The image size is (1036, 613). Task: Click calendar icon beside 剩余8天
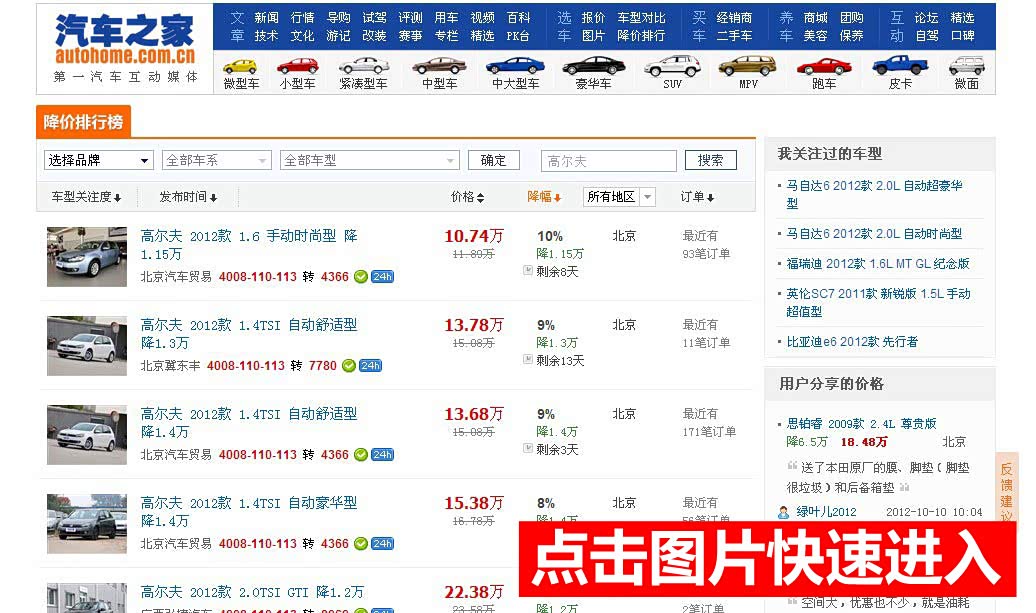(528, 270)
